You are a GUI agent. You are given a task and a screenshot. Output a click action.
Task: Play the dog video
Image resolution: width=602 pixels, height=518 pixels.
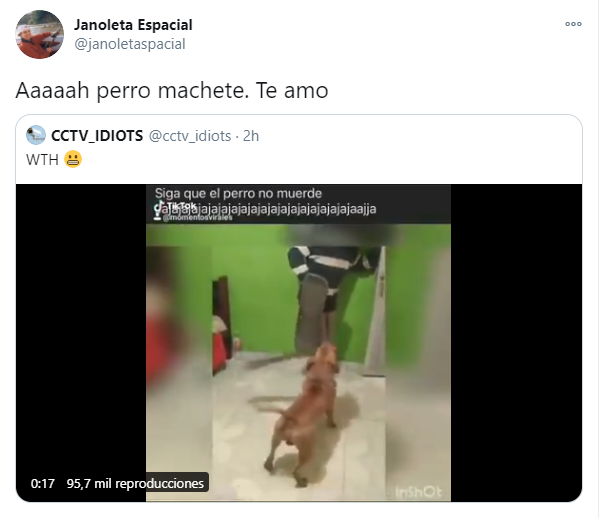[298, 343]
